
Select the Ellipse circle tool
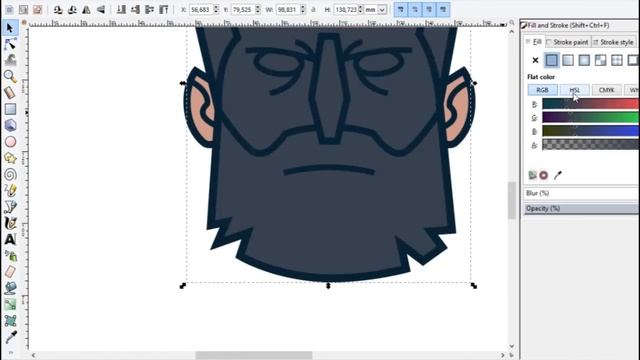(x=10, y=142)
